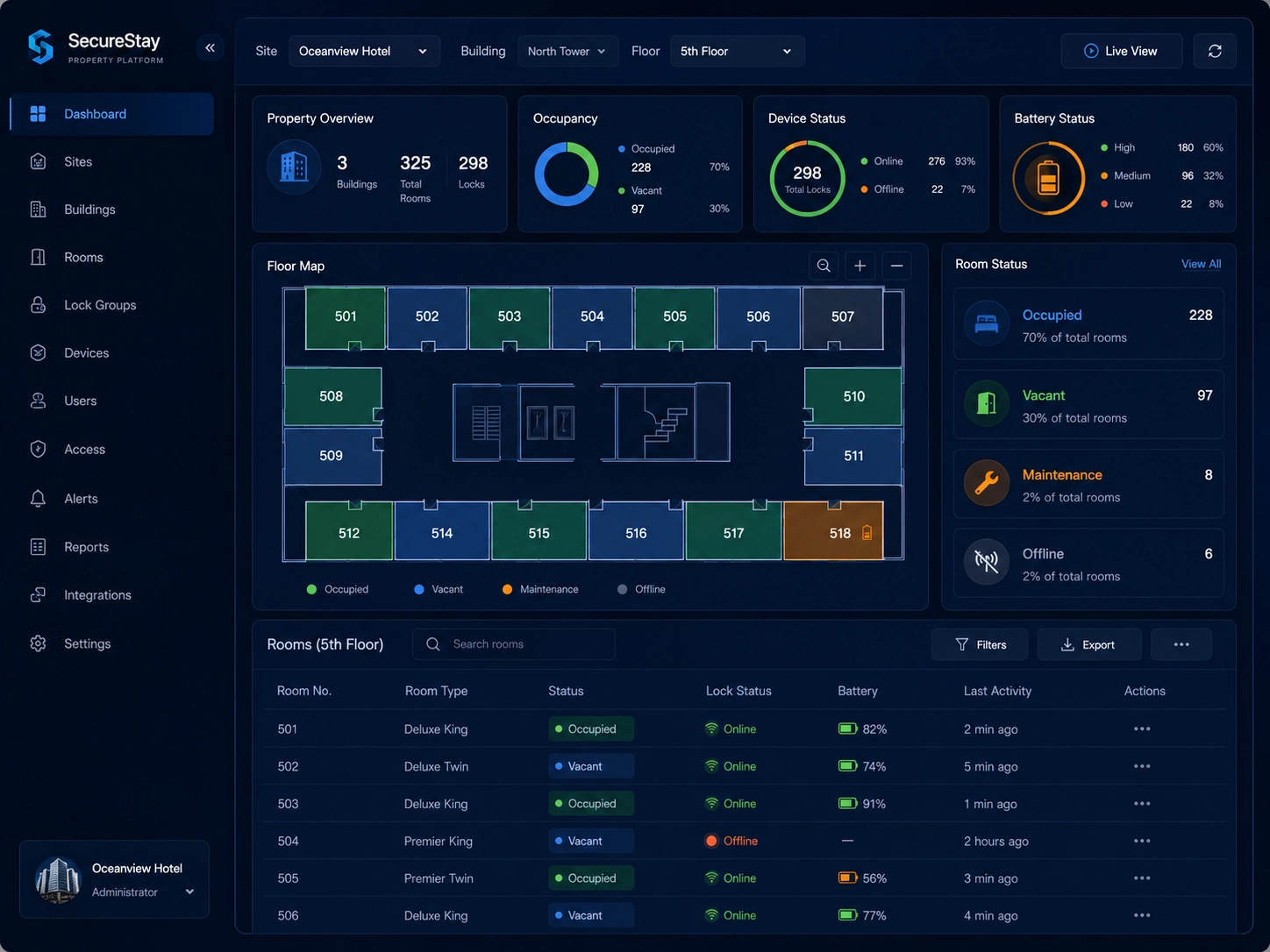Open the Building dropdown North Tower

[567, 51]
